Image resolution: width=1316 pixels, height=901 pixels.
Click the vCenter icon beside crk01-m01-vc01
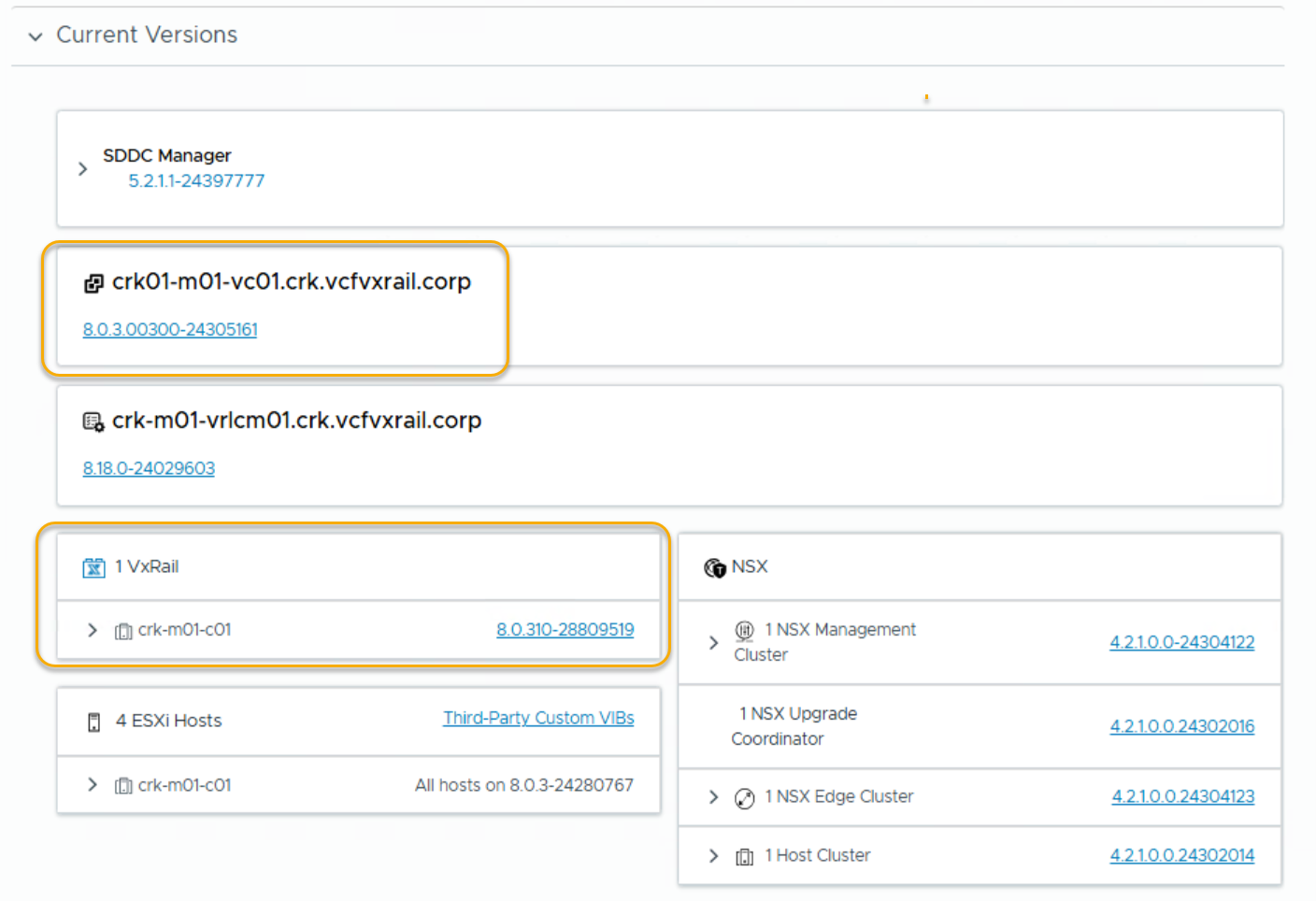pyautogui.click(x=93, y=283)
